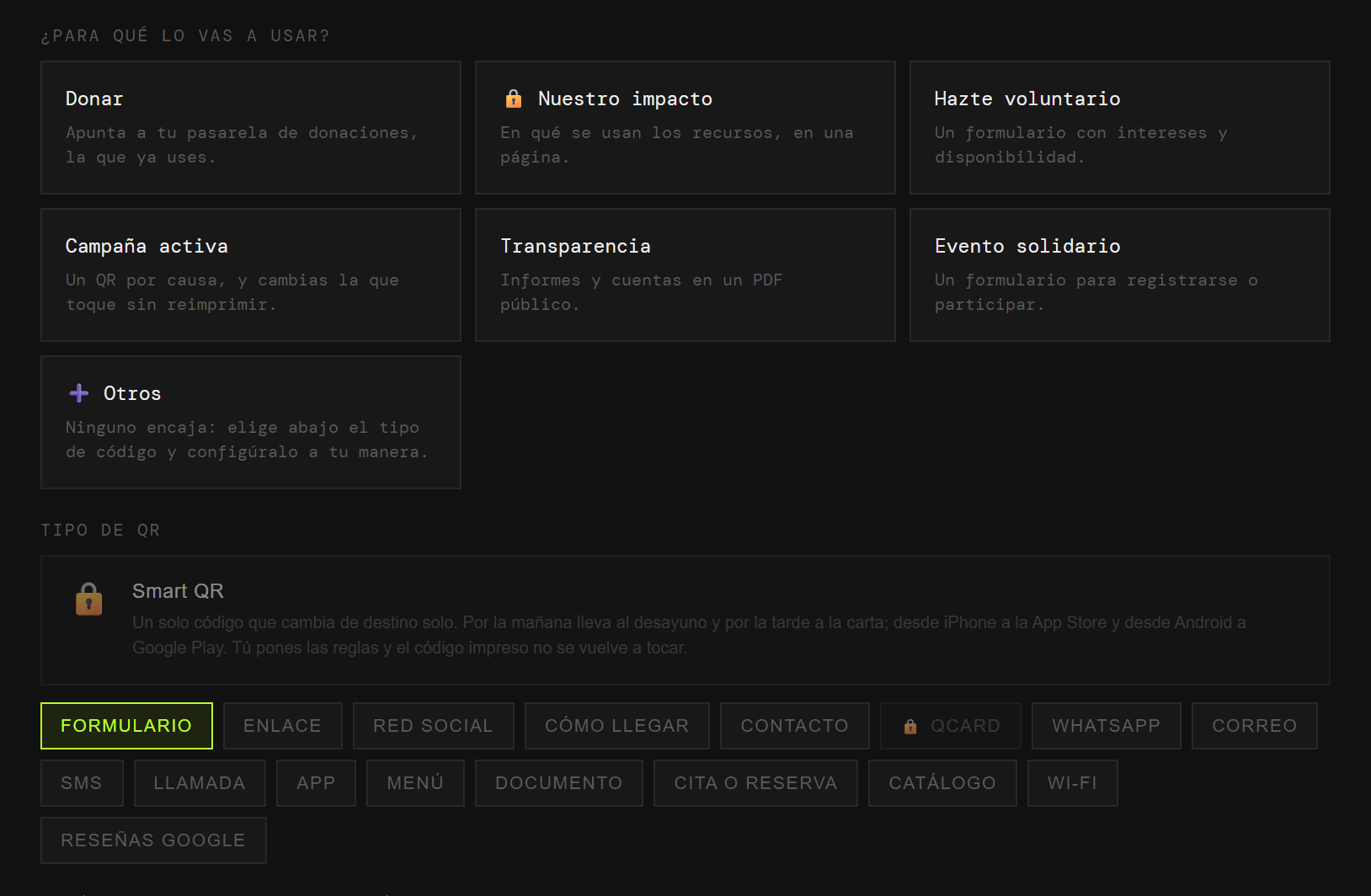Pick the WHATSAPP QR type
This screenshot has width=1371, height=896.
coord(1107,726)
